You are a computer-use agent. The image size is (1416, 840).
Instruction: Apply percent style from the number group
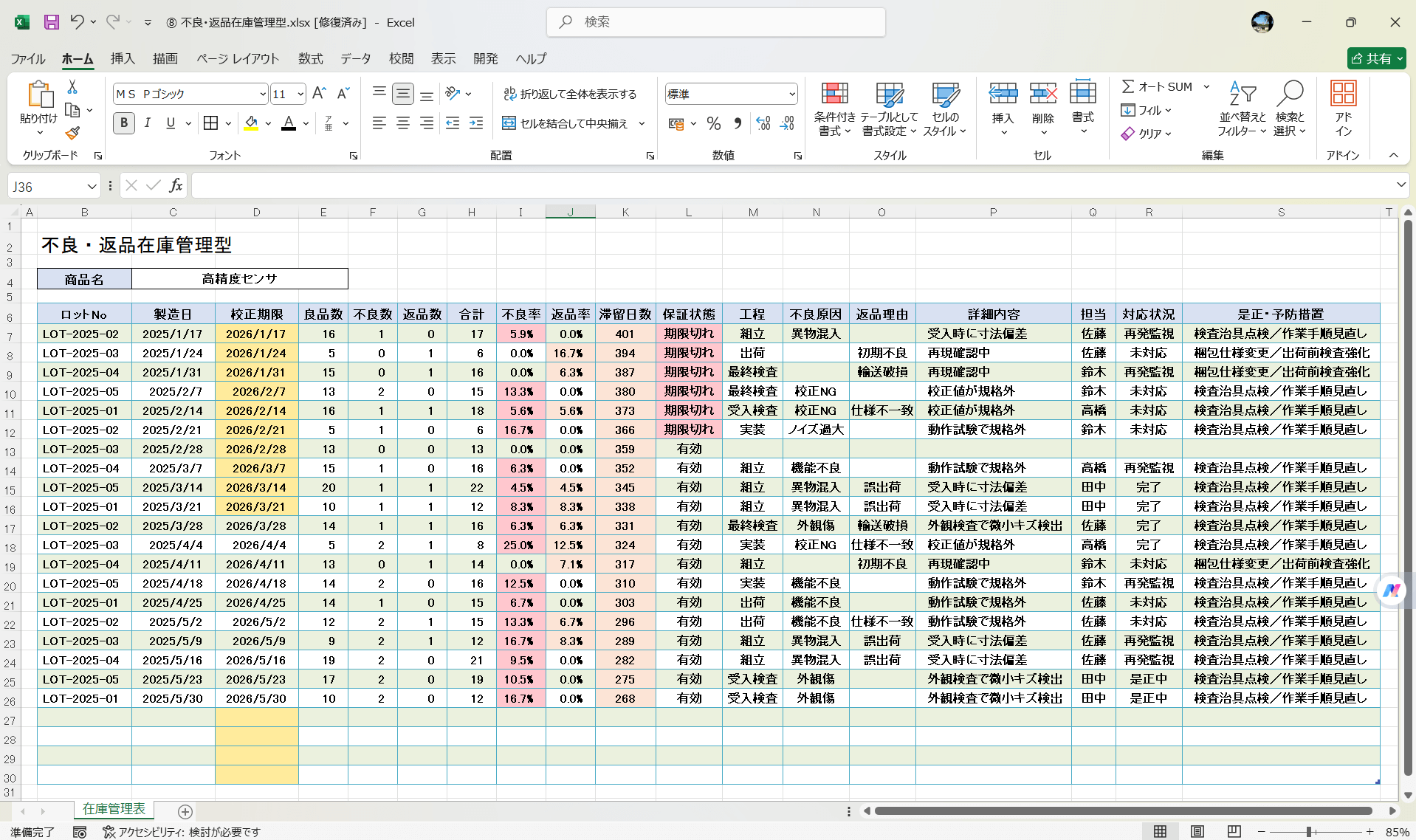[713, 123]
